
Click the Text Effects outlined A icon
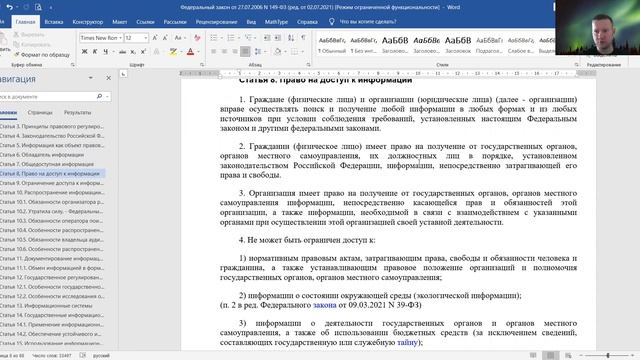click(x=156, y=52)
